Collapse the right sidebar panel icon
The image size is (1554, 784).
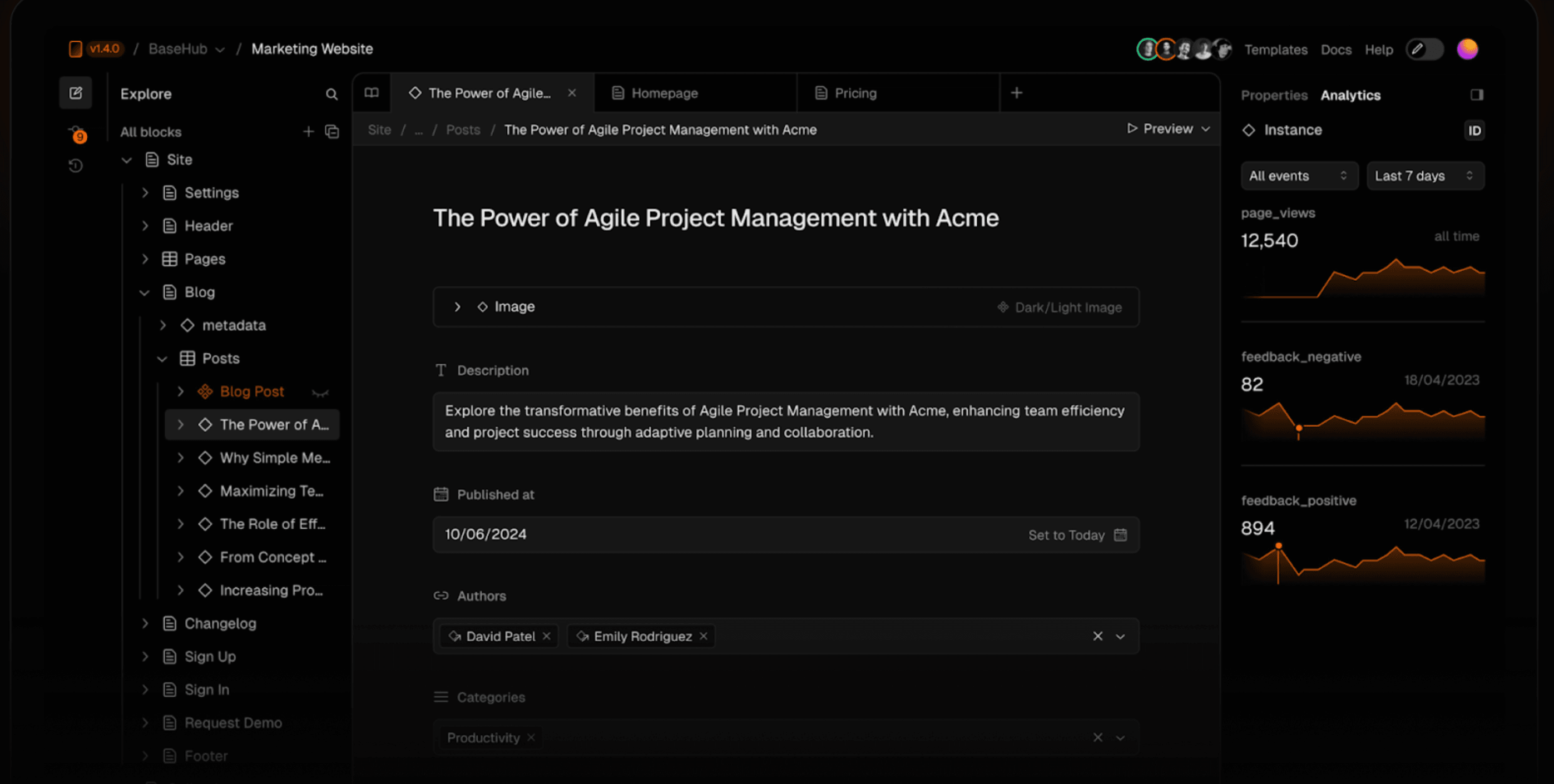1476,95
